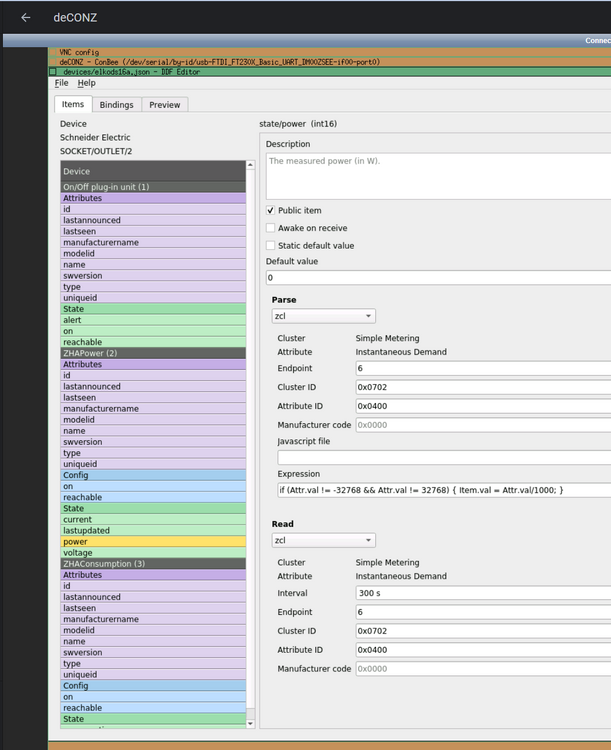Switch to the Preview tab
611x750 pixels.
pyautogui.click(x=165, y=105)
